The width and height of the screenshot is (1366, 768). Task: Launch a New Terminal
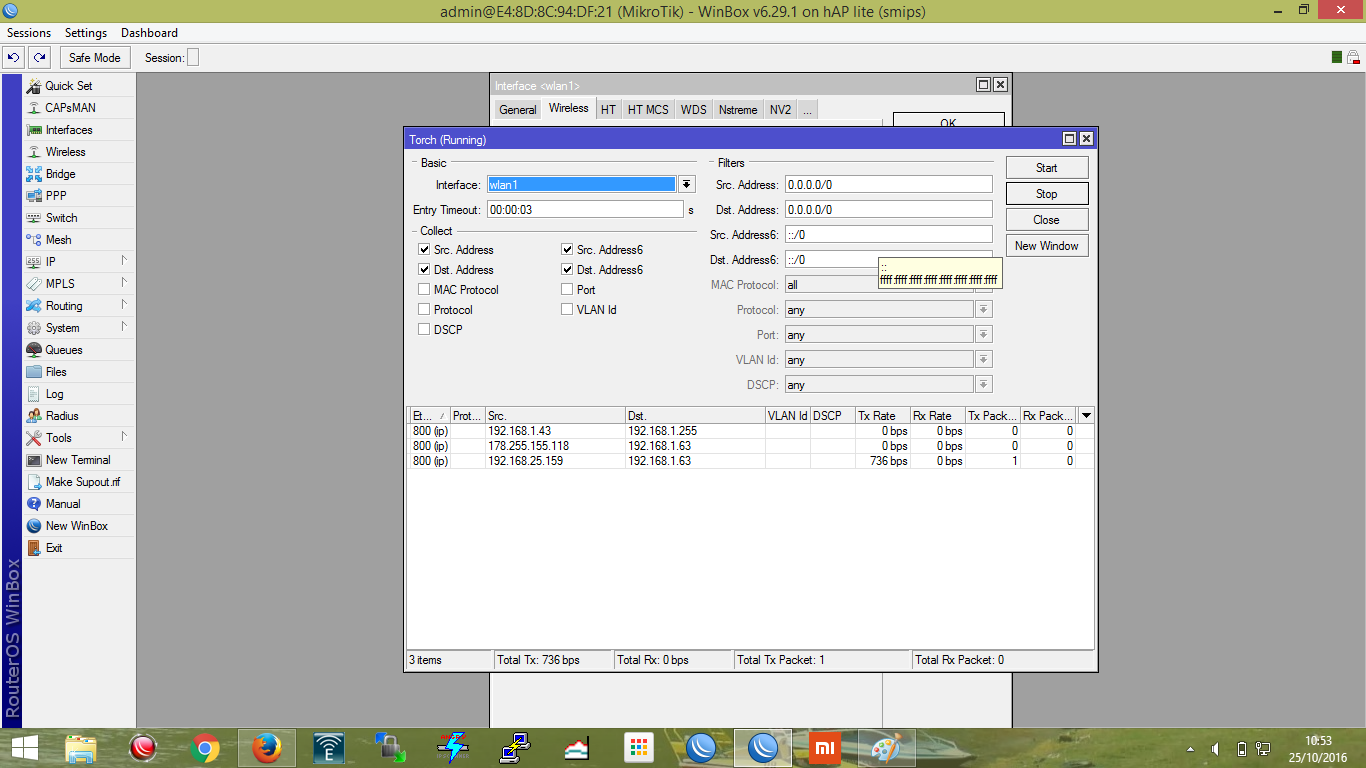click(79, 460)
